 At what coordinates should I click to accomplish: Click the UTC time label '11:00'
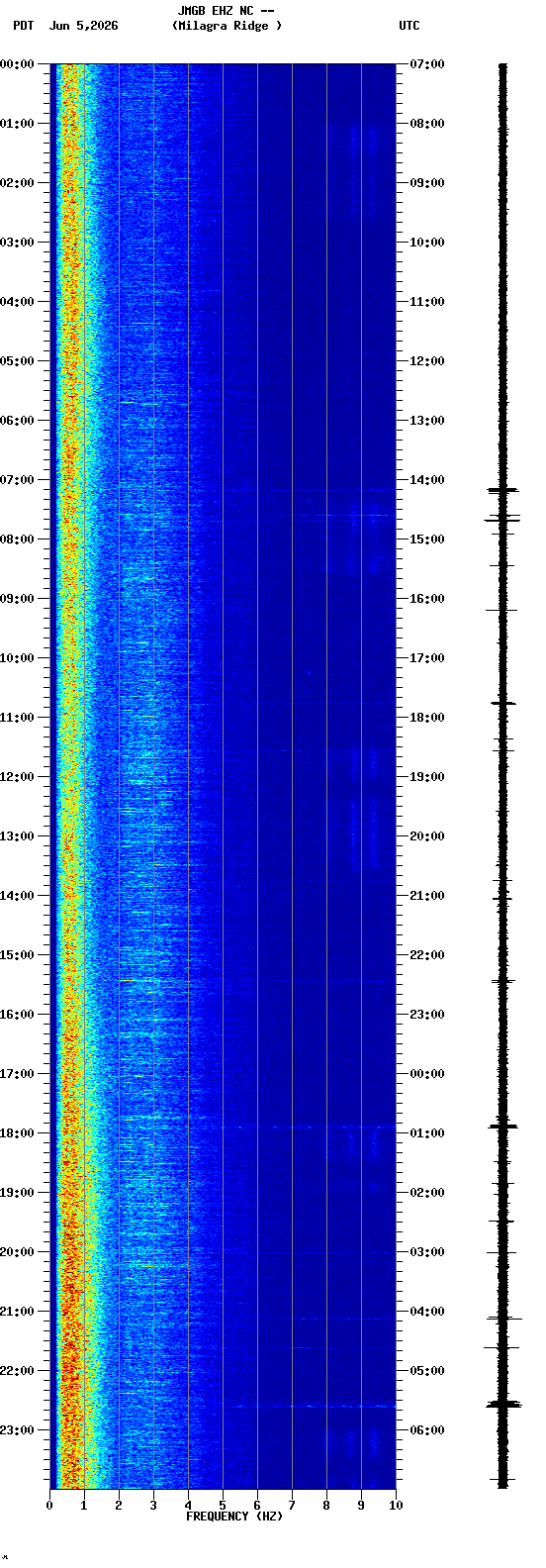click(427, 302)
